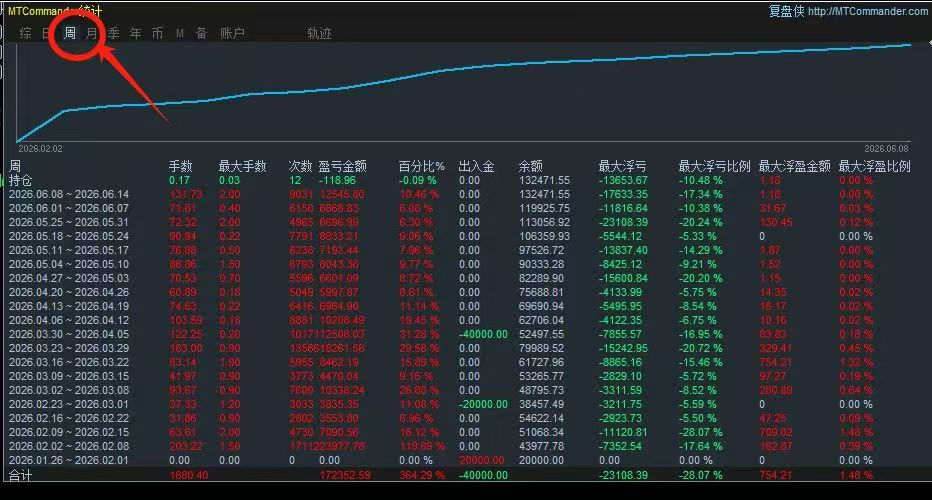Viewport: 932px width, 500px height.
Task: Click max floating loss -17633.35
Action: click(623, 194)
